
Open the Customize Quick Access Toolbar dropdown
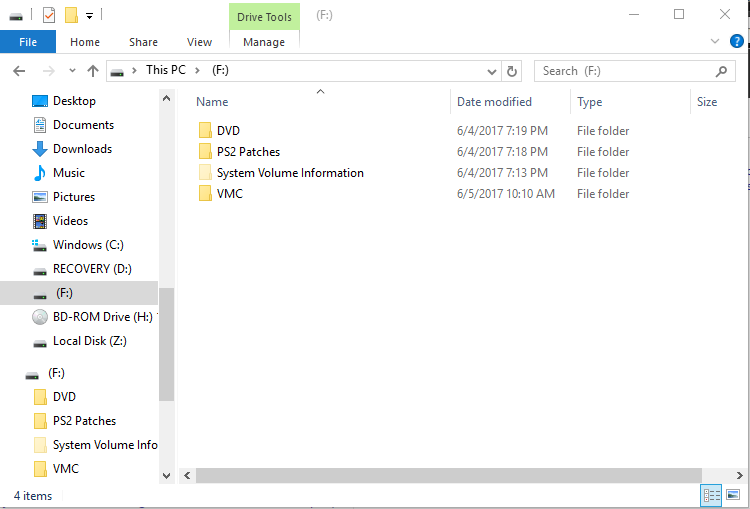(x=89, y=16)
